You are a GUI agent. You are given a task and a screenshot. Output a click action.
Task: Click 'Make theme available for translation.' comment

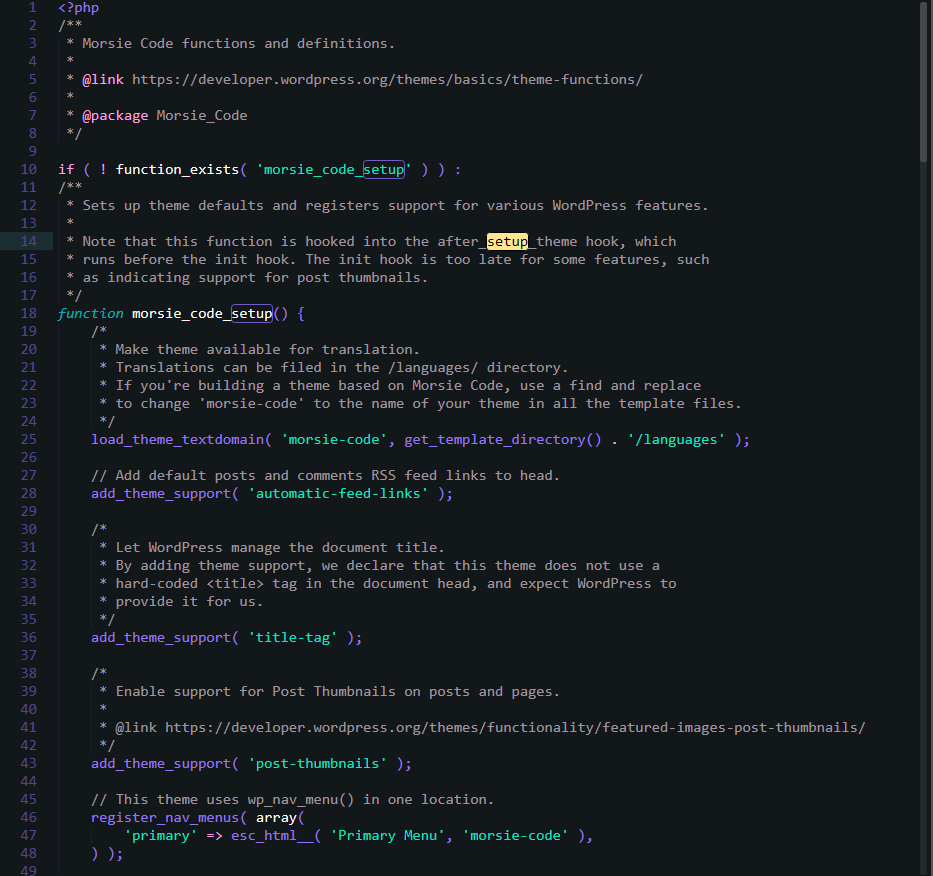268,350
